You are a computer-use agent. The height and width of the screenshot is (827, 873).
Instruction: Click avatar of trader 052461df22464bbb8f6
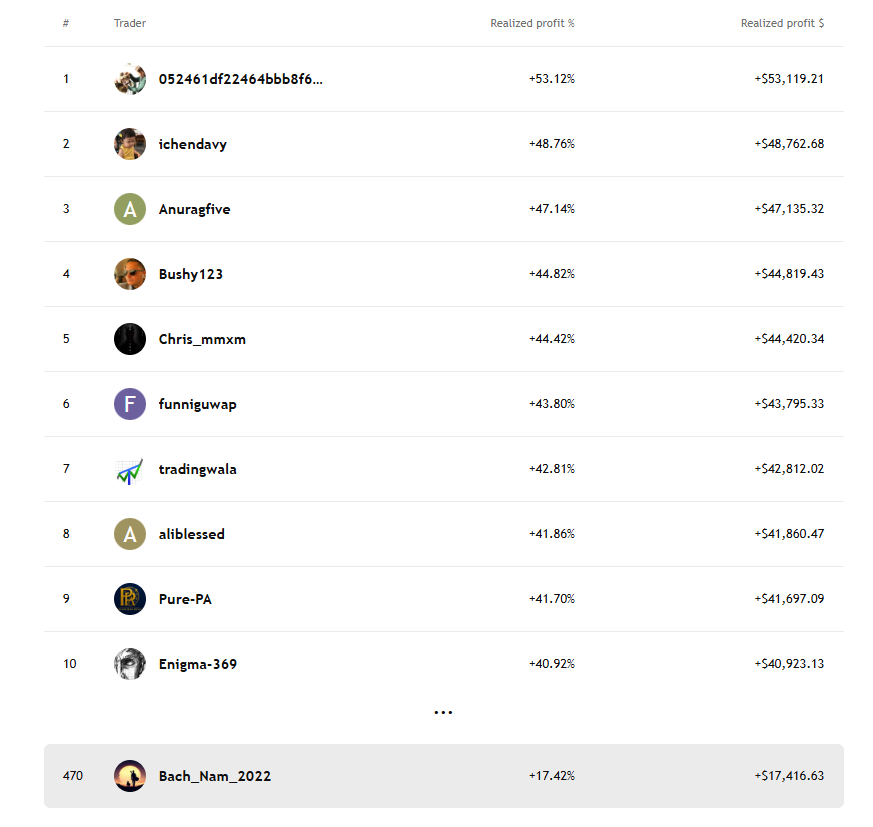pos(130,79)
